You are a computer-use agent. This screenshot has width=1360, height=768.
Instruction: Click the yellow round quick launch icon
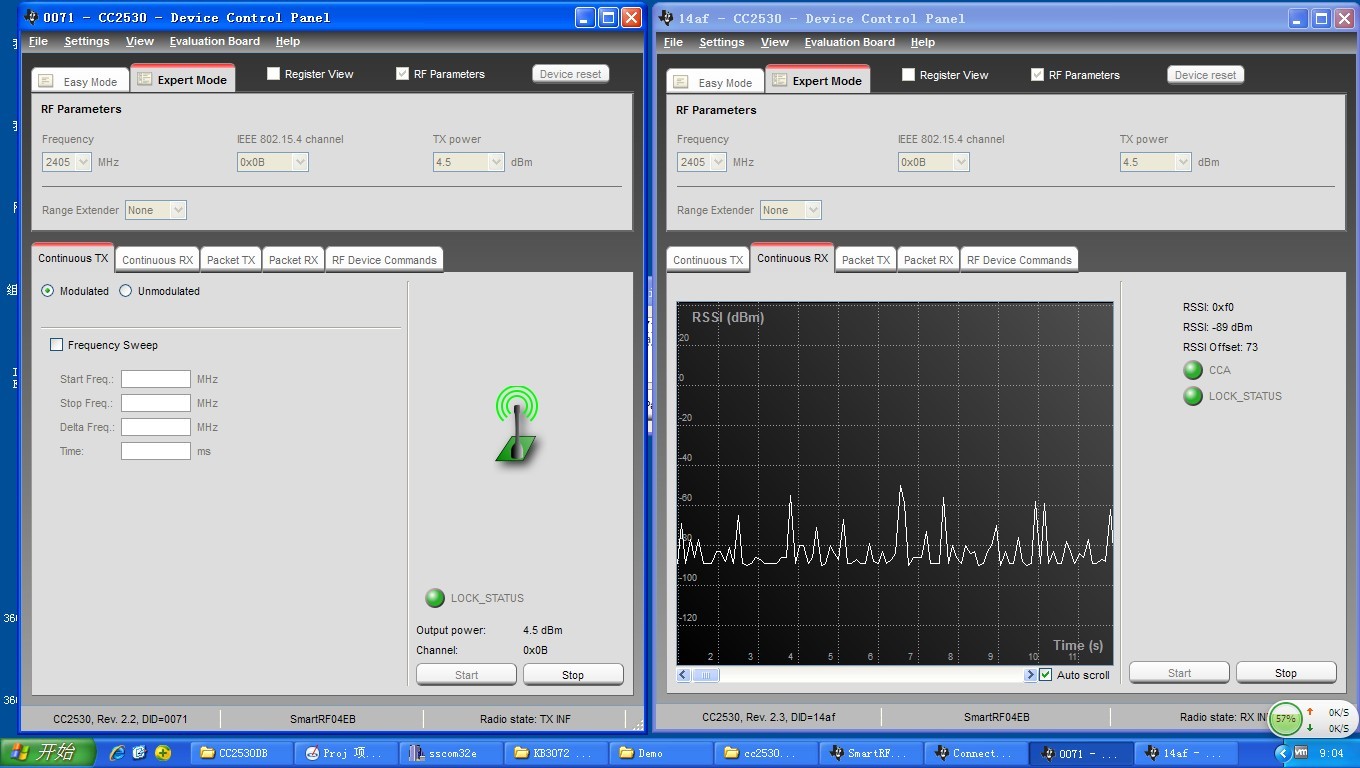click(163, 753)
